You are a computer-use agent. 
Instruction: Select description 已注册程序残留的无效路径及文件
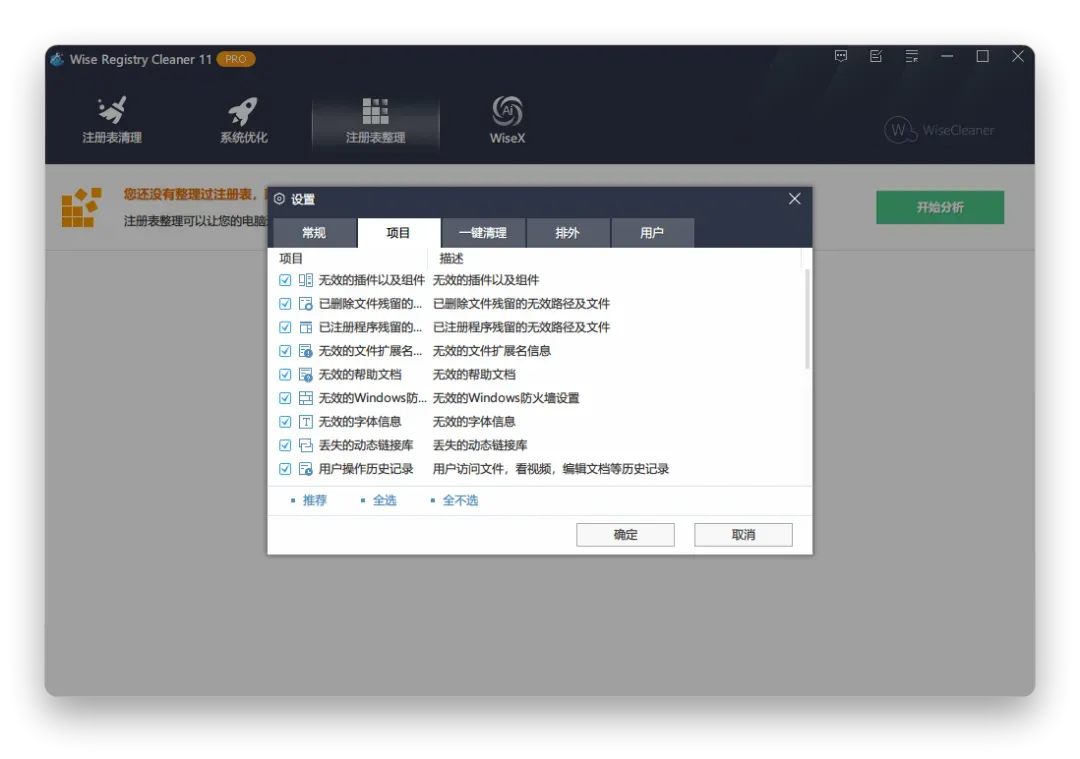(521, 327)
